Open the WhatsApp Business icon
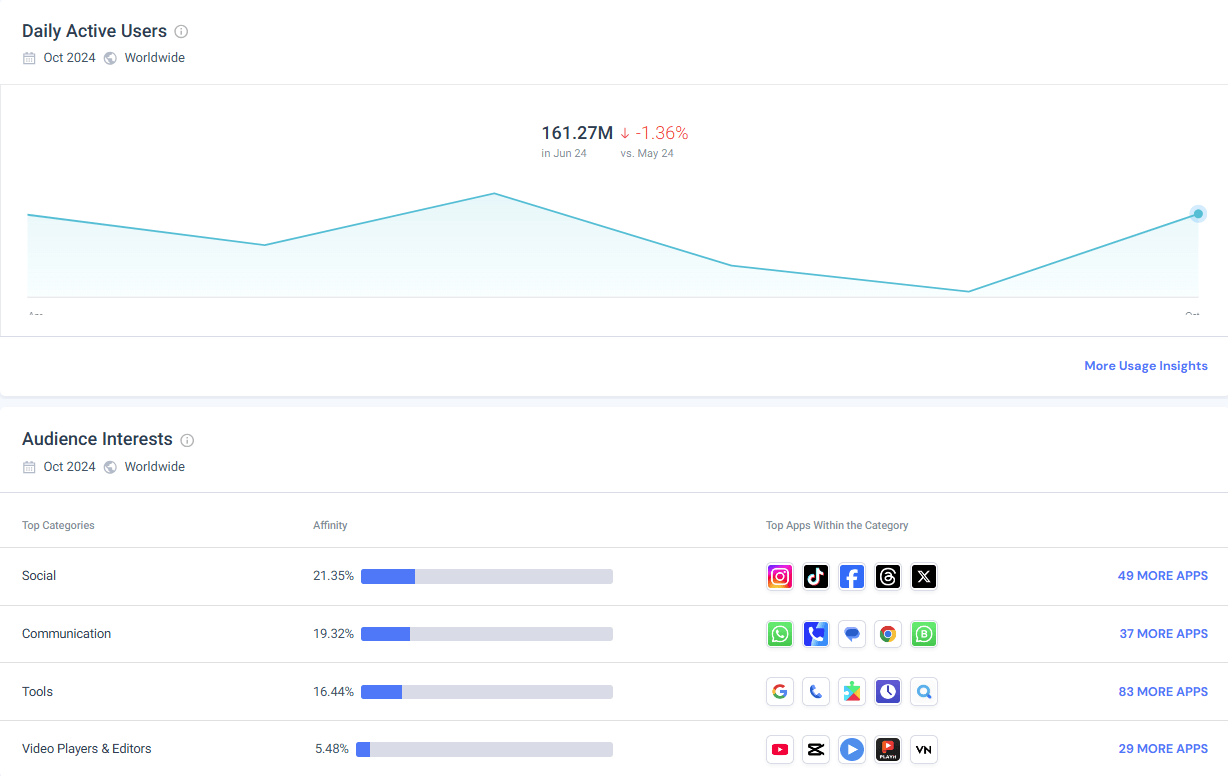 coord(924,634)
